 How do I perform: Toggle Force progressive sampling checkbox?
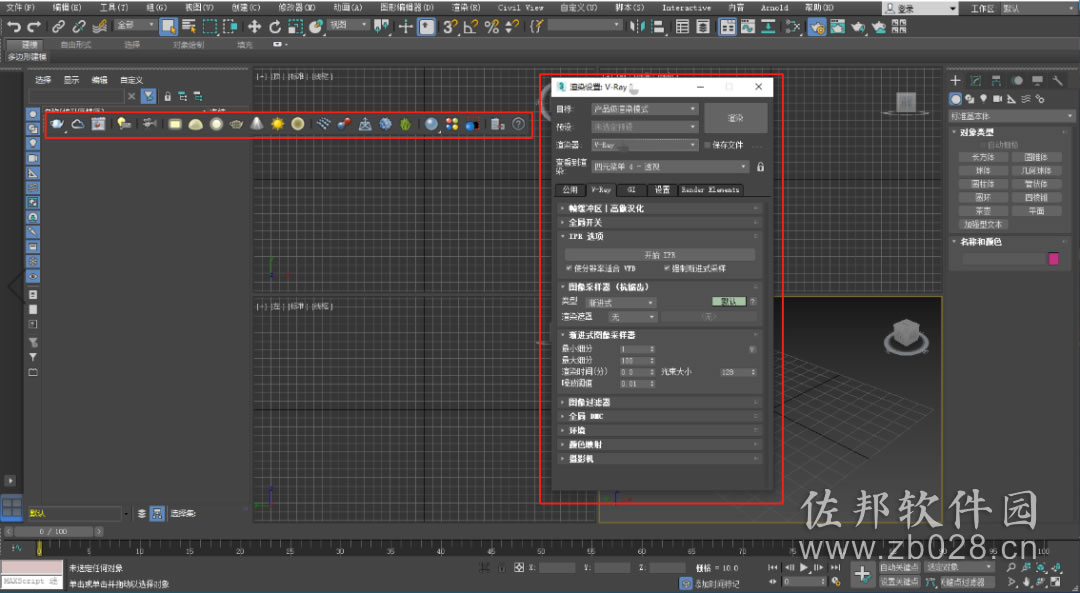(667, 269)
